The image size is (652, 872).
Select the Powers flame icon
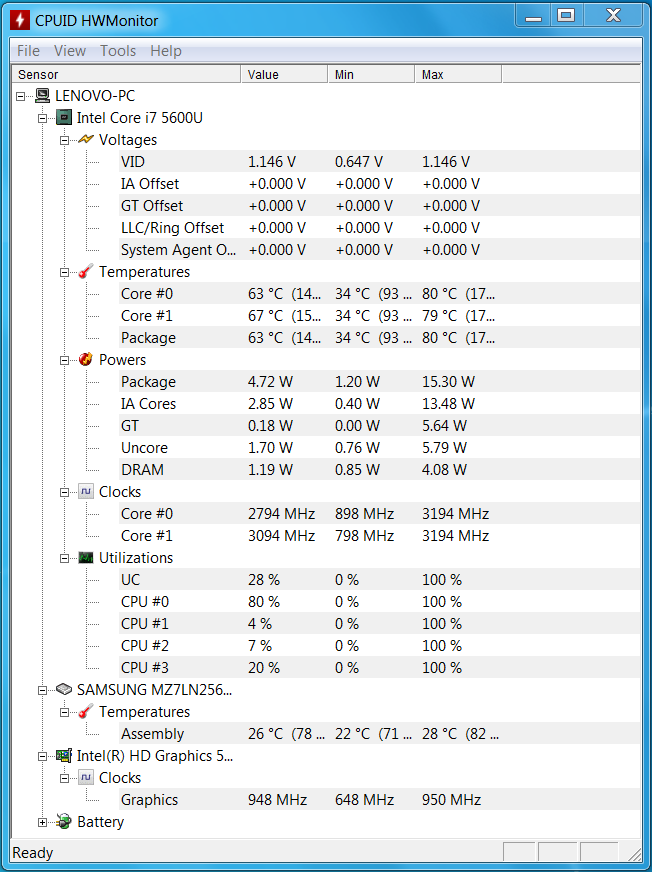click(86, 360)
